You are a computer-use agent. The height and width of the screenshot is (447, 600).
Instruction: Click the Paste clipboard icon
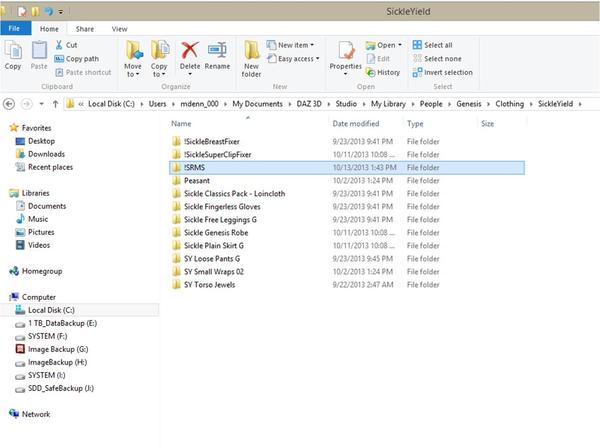(x=39, y=55)
